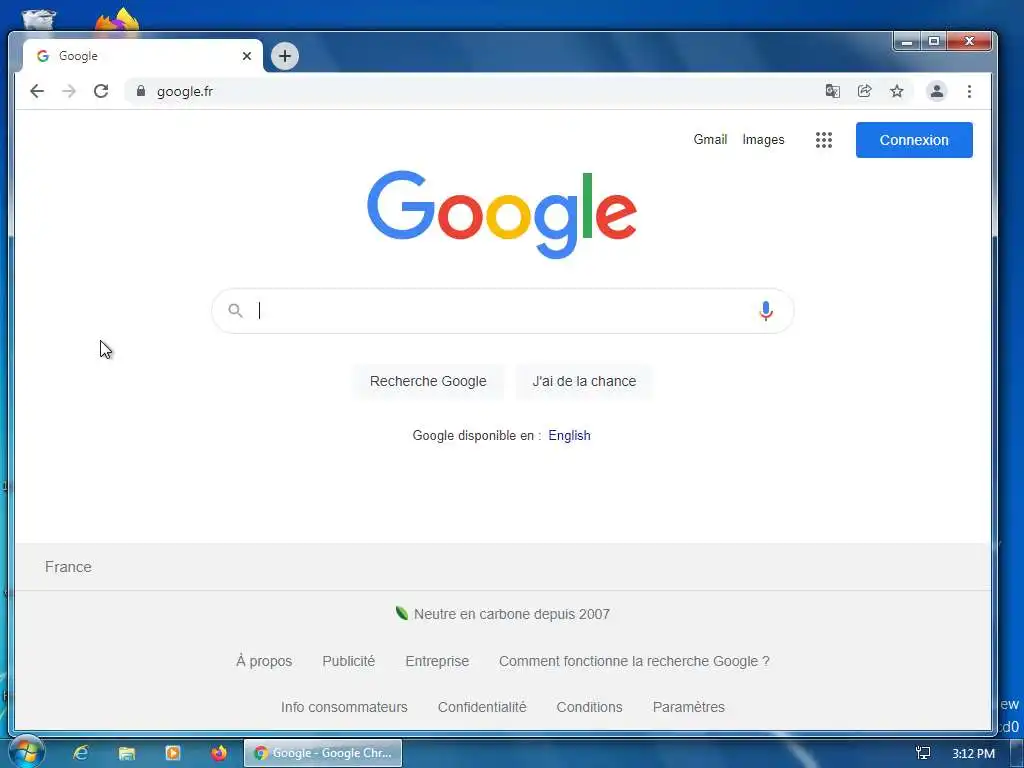Image resolution: width=1024 pixels, height=768 pixels.
Task: Open the Conditions footer link
Action: coord(589,707)
